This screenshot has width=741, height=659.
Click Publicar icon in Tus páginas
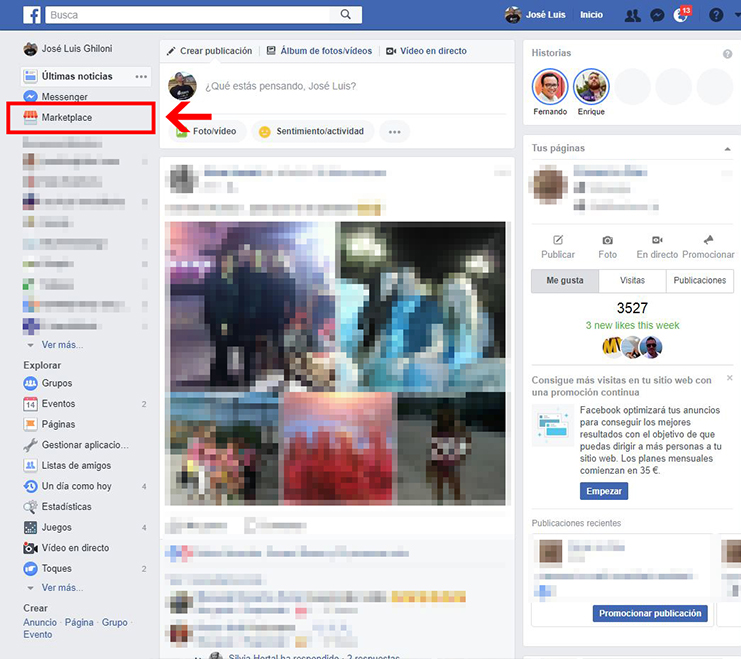(558, 240)
